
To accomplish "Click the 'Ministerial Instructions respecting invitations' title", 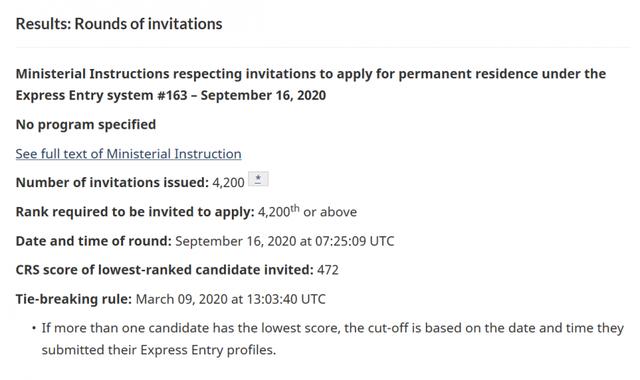I will pyautogui.click(x=311, y=74).
